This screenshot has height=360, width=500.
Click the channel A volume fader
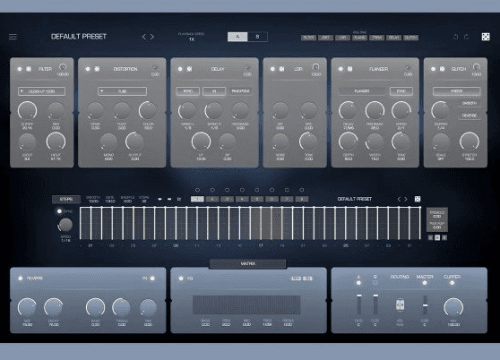359,304
